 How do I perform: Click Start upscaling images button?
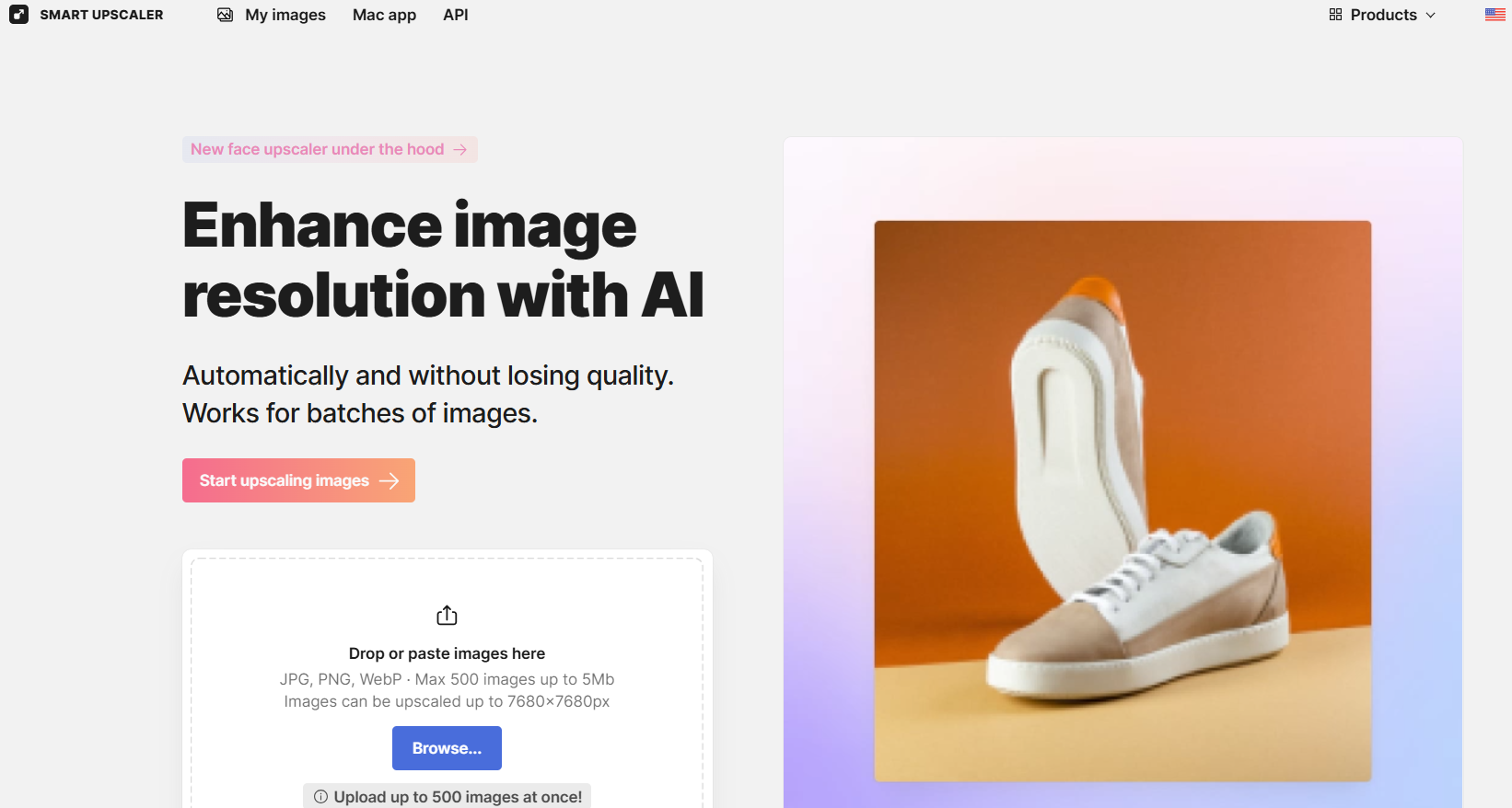coord(298,480)
